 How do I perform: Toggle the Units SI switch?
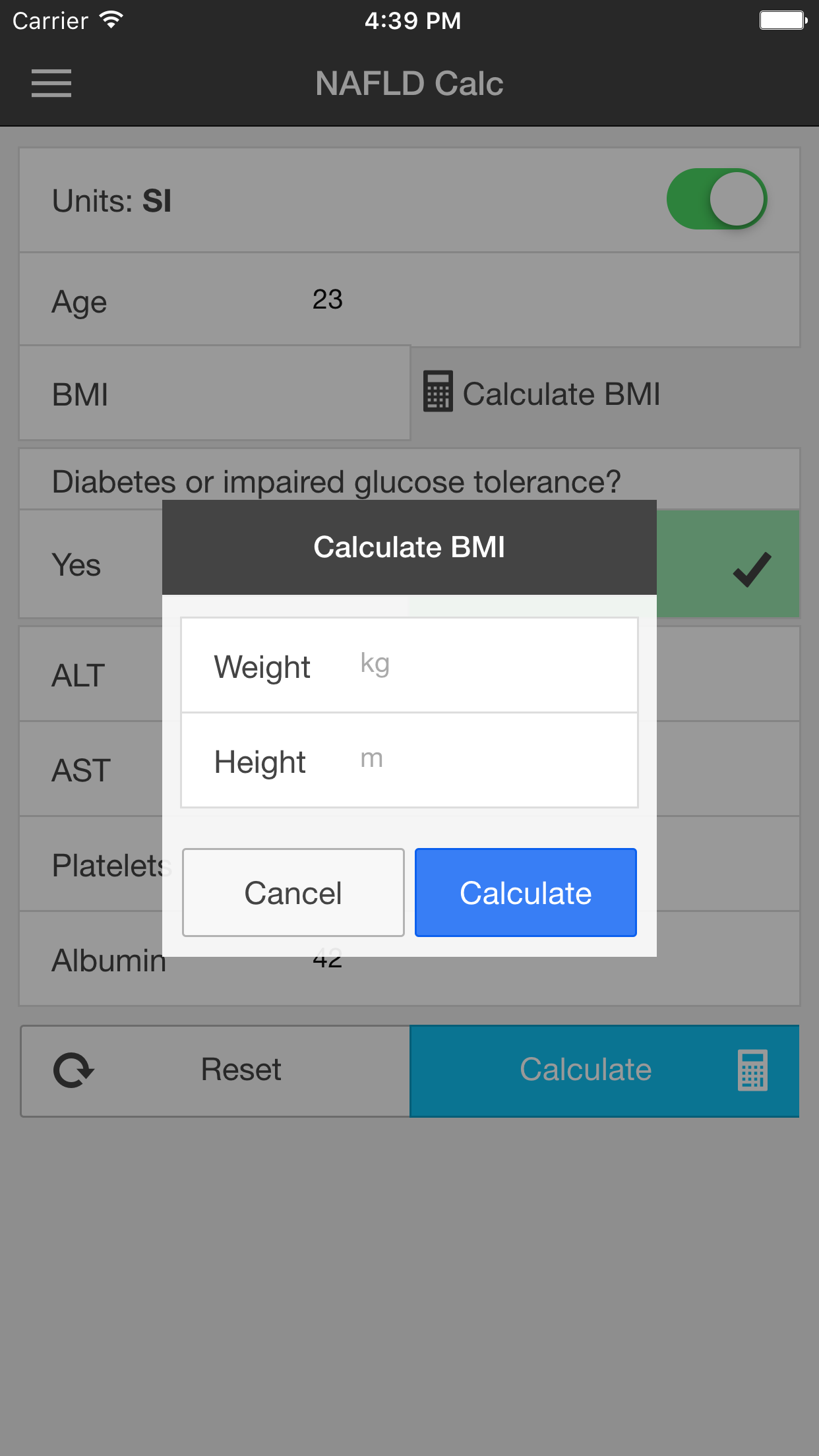click(716, 199)
